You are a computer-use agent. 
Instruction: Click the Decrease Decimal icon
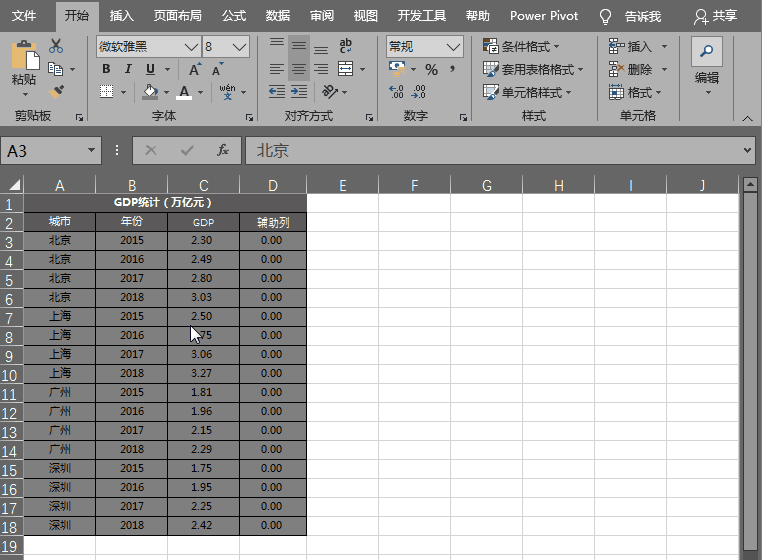pyautogui.click(x=418, y=91)
